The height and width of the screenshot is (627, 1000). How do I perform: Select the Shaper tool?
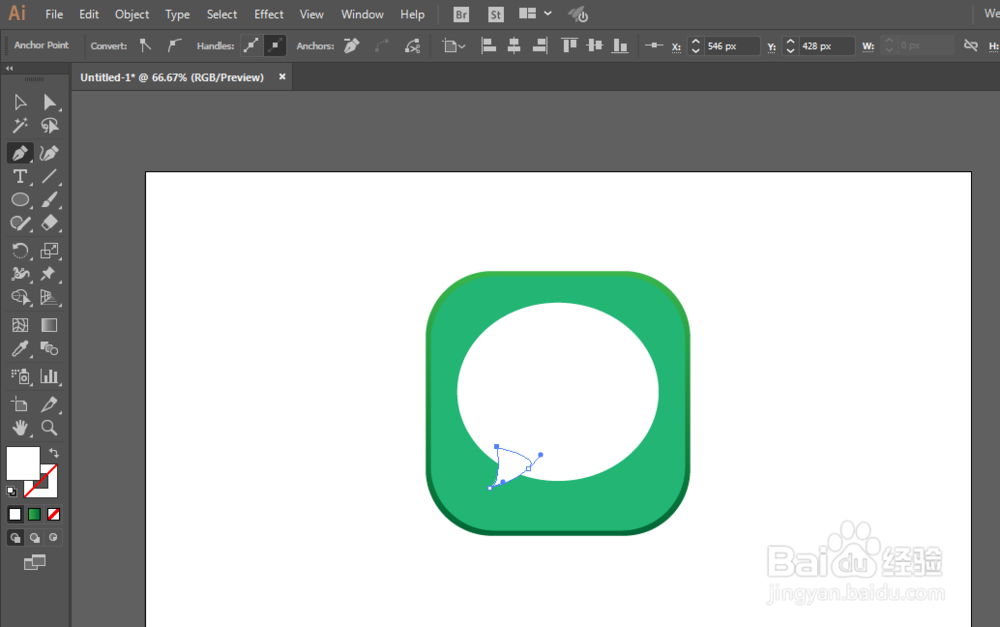pos(20,223)
